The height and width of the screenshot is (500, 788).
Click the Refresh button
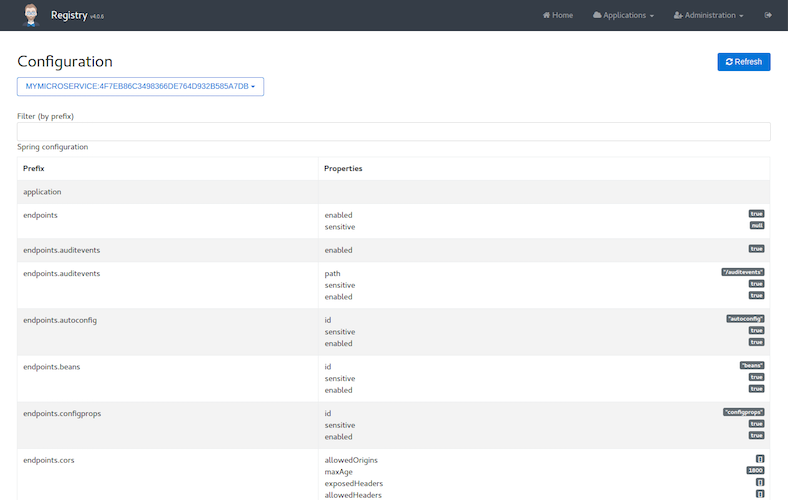click(x=743, y=62)
